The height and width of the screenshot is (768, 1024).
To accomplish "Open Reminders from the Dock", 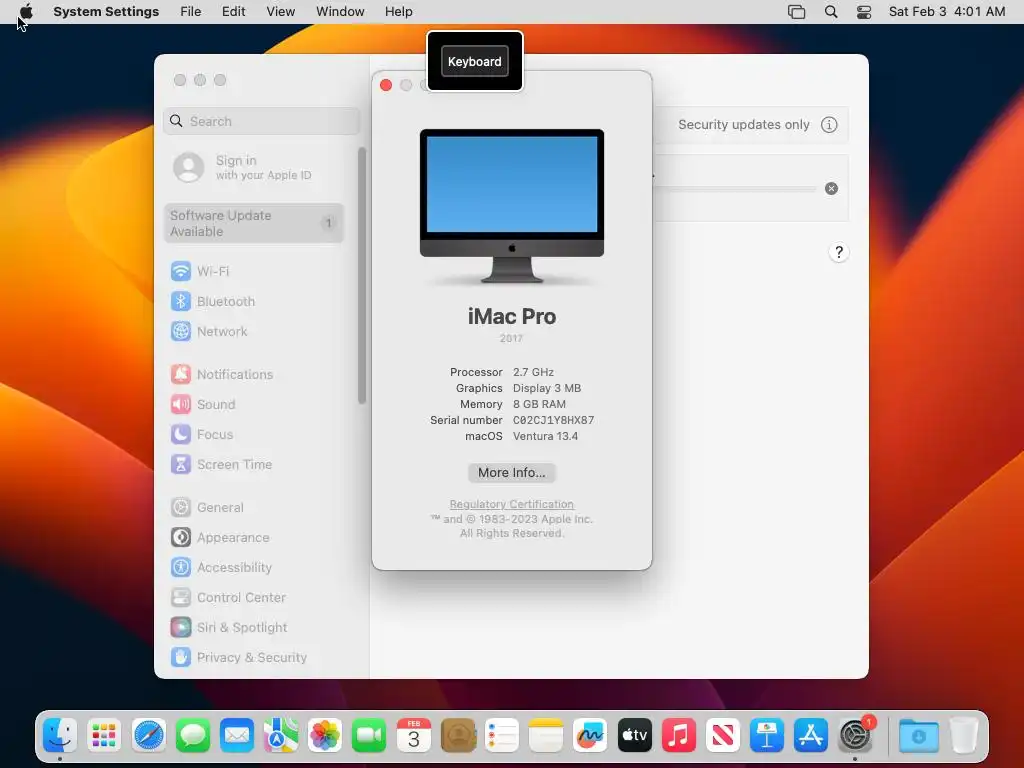I will point(502,735).
